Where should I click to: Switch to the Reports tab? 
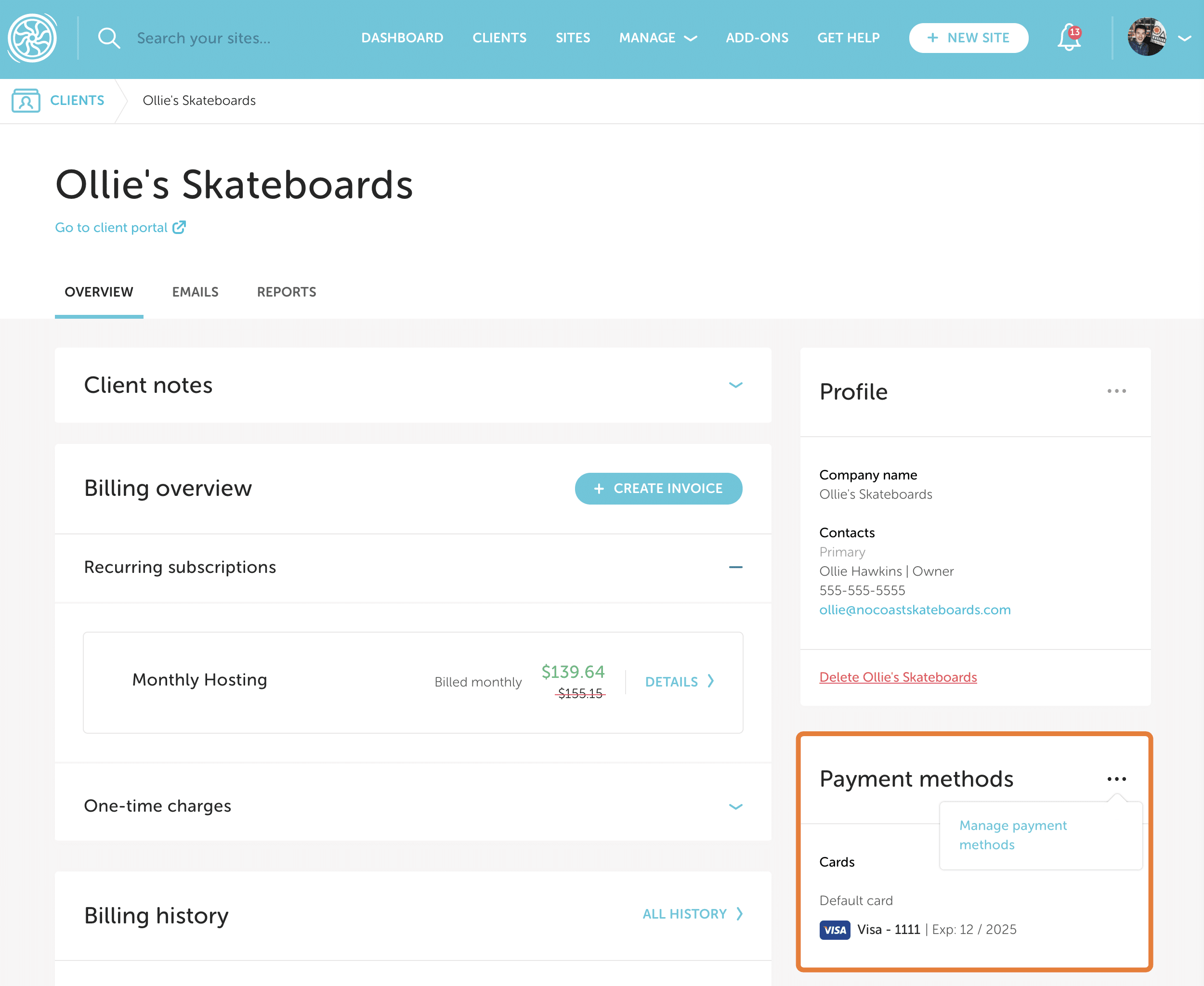pos(287,292)
